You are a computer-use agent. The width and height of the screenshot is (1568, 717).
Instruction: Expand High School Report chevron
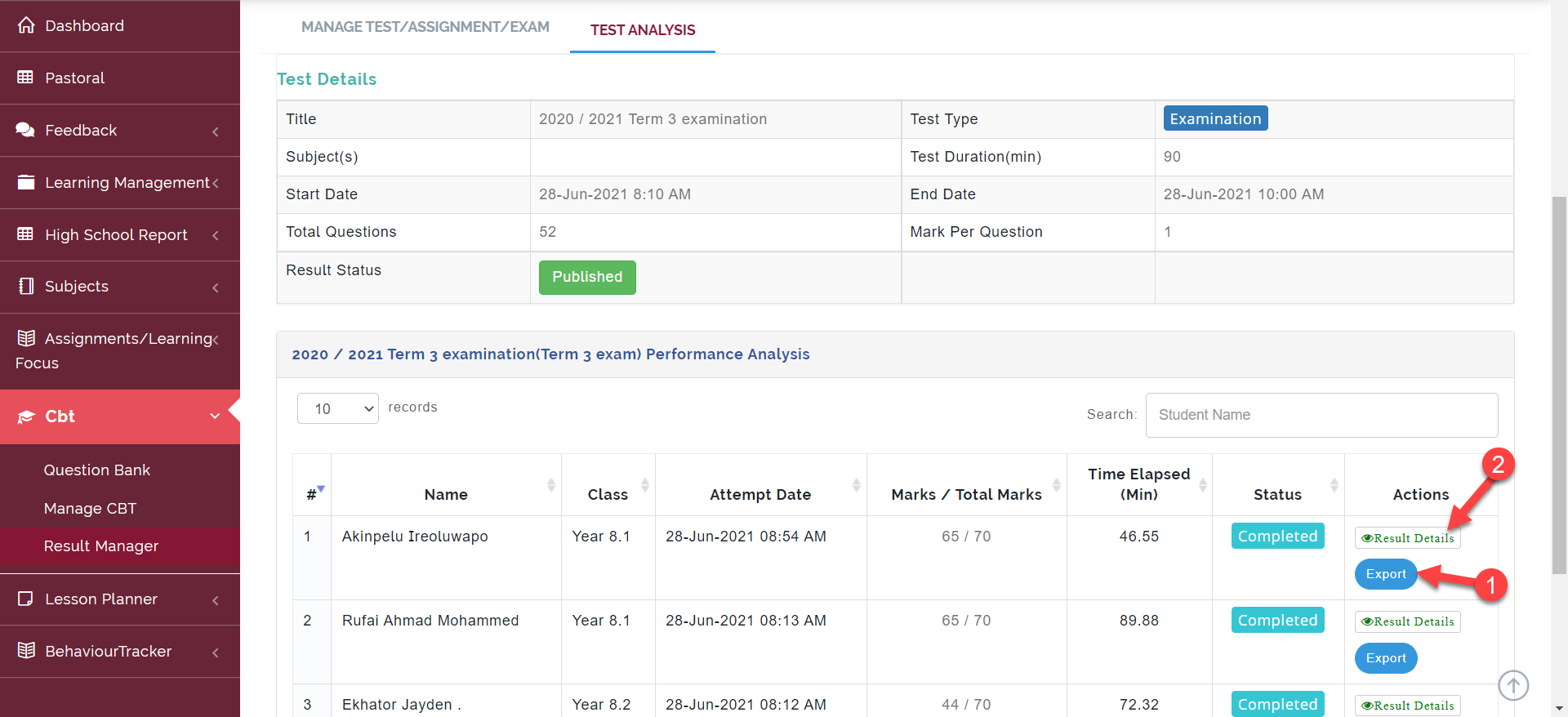tap(216, 235)
